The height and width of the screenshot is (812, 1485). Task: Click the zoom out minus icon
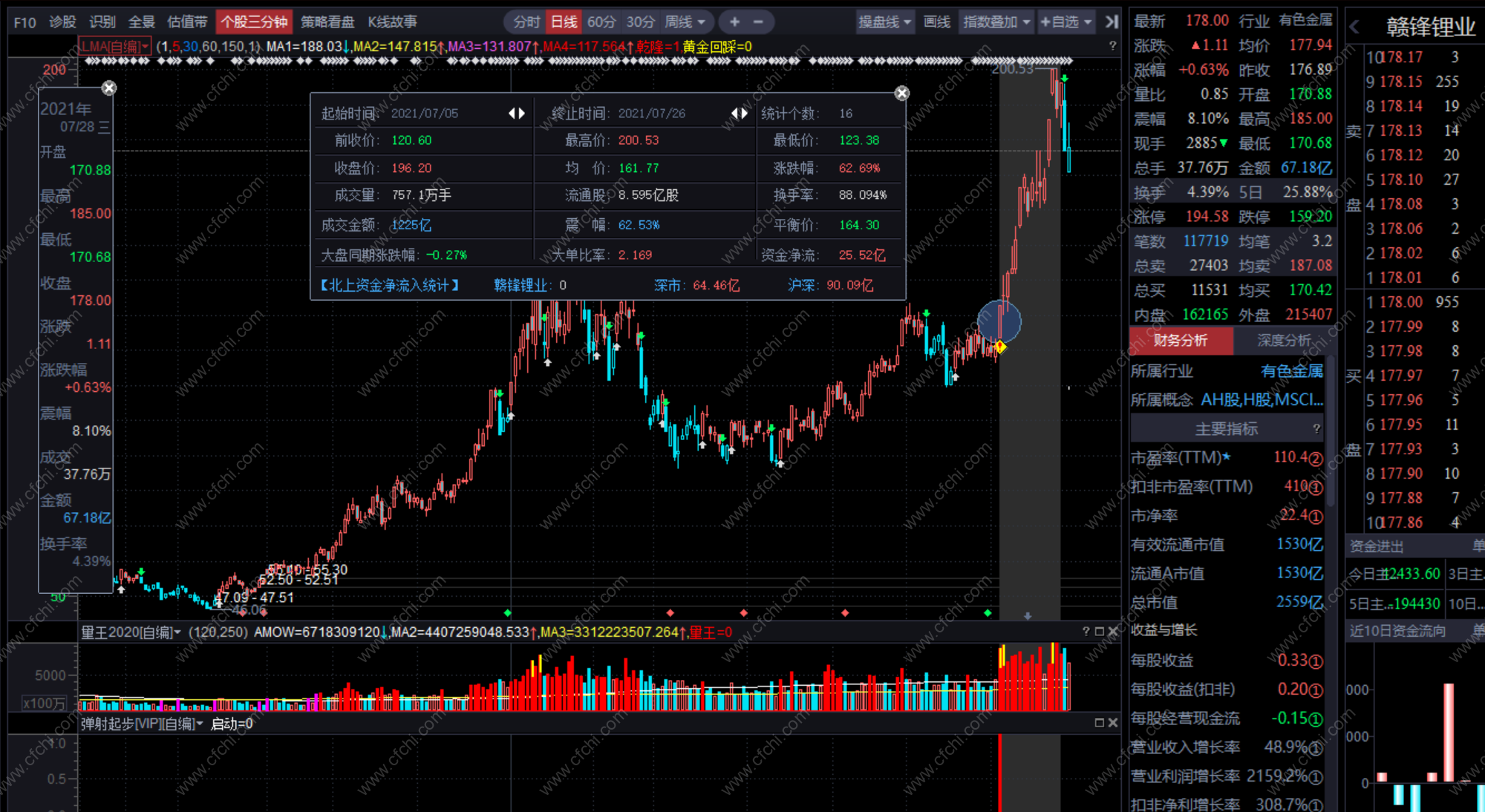758,22
